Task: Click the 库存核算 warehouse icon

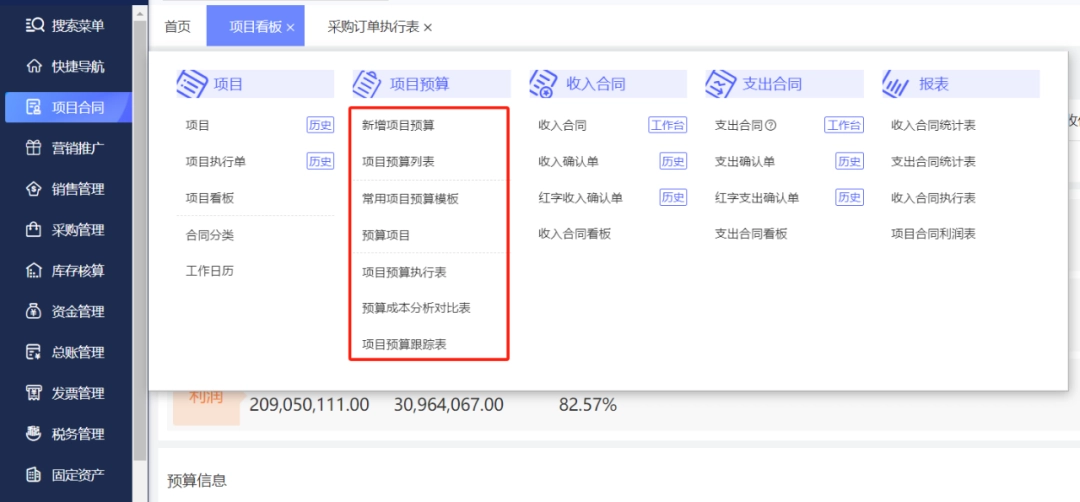Action: pyautogui.click(x=34, y=271)
